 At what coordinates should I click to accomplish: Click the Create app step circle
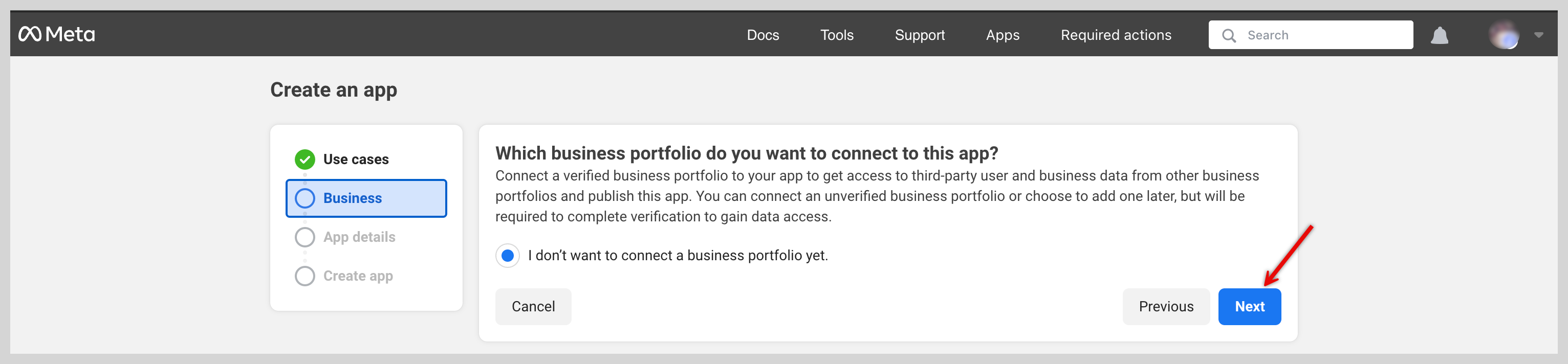click(304, 276)
